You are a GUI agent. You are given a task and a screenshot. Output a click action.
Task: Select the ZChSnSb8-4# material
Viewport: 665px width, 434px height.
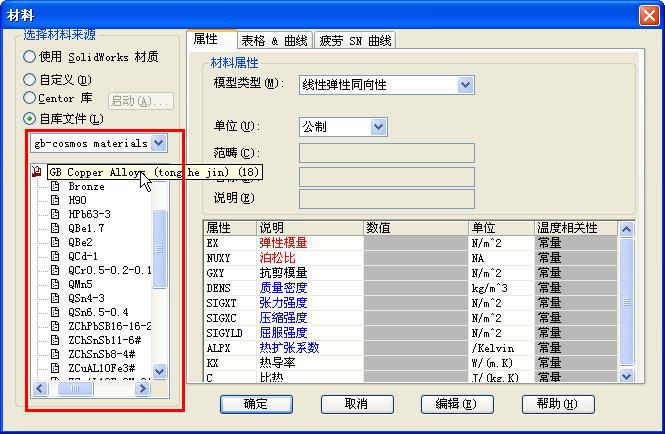tap(102, 354)
